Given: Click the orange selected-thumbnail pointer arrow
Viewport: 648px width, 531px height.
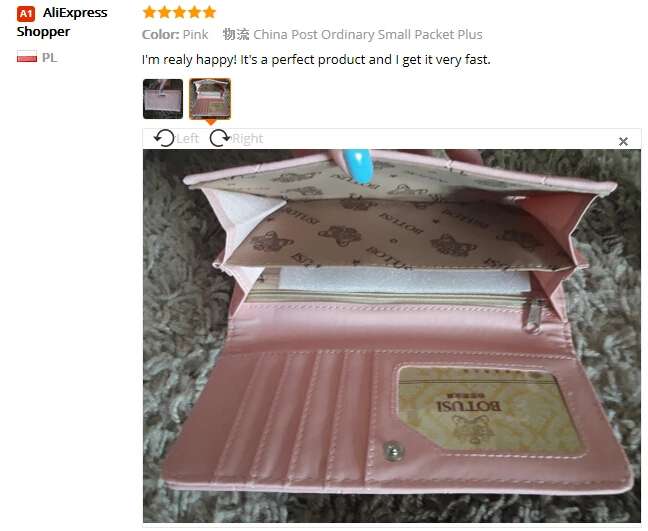Looking at the screenshot, I should click(x=210, y=122).
